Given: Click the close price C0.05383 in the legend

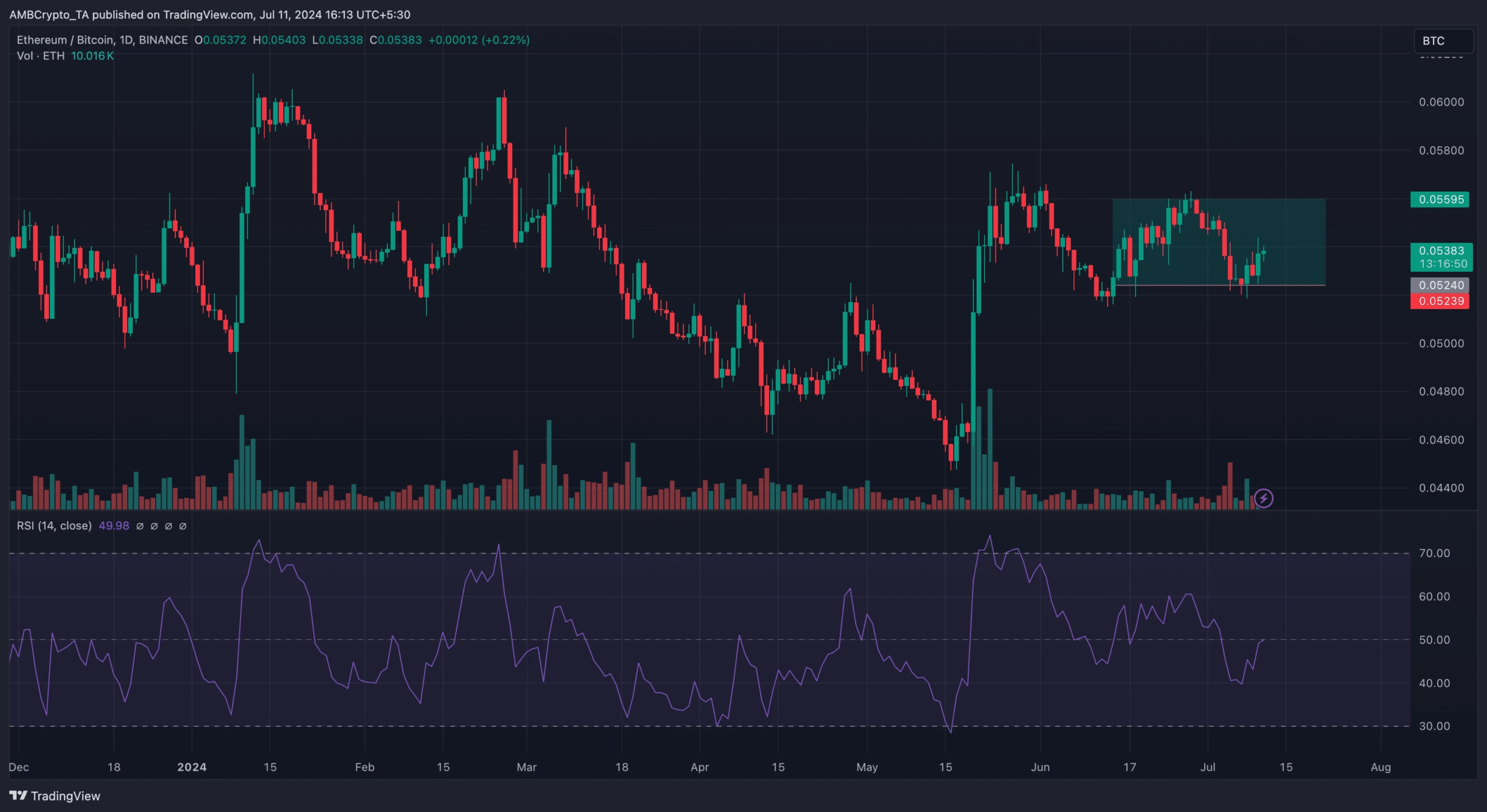Looking at the screenshot, I should click(396, 40).
